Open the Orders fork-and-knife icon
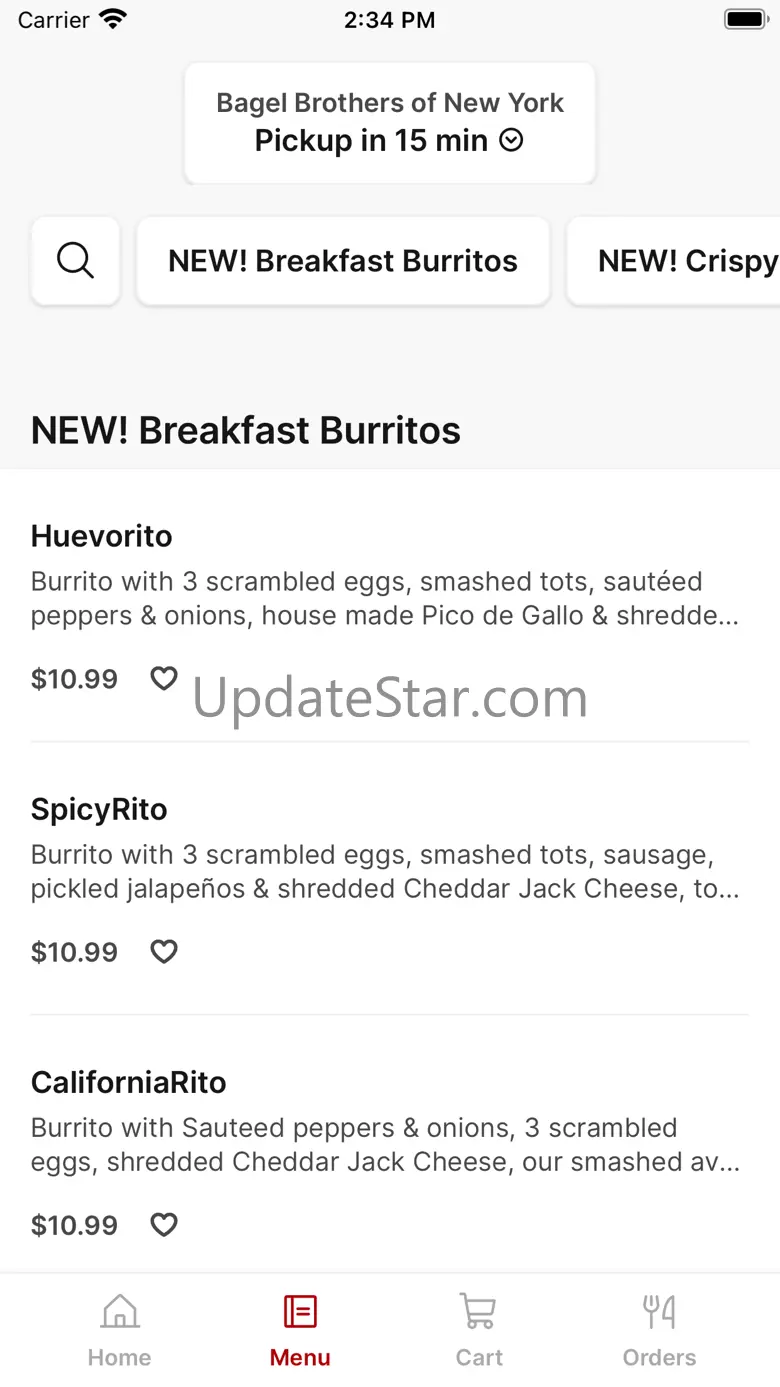 659,1311
